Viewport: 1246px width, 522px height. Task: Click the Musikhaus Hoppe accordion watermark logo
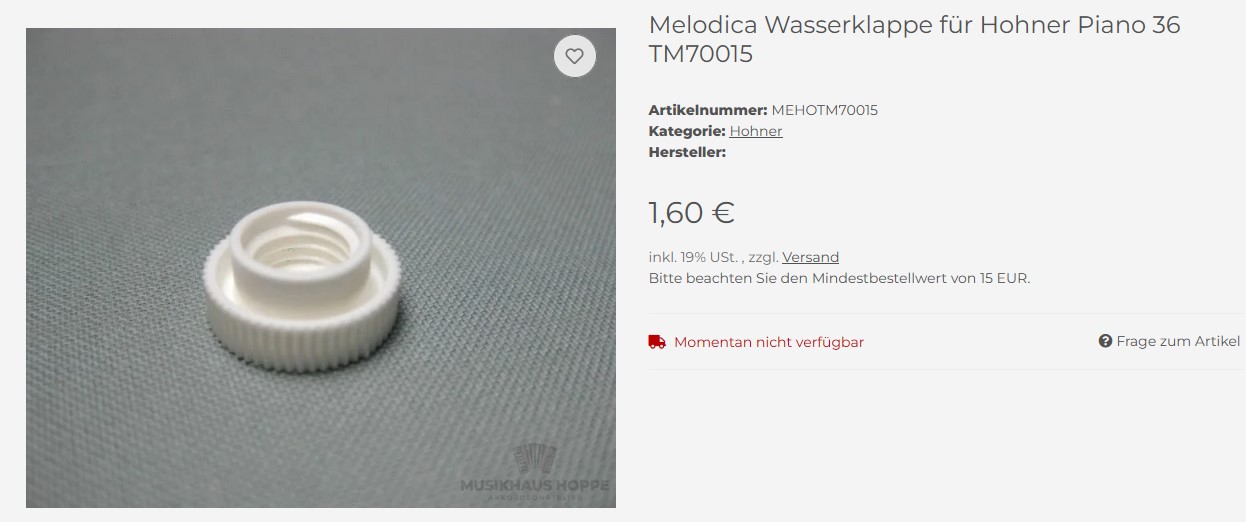534,471
